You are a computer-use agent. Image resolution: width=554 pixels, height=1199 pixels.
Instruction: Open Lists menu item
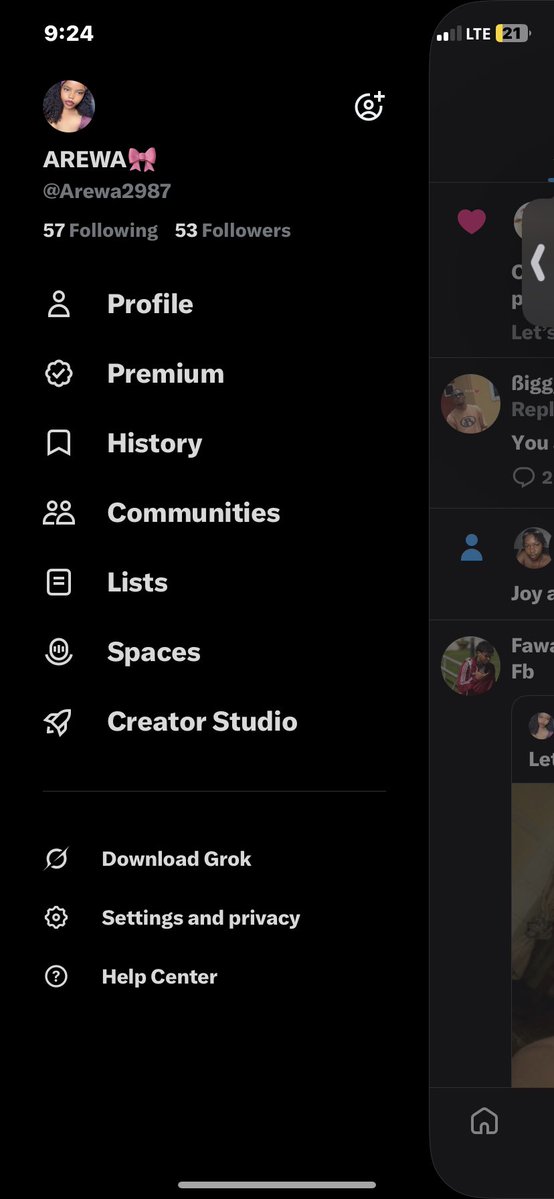[137, 582]
